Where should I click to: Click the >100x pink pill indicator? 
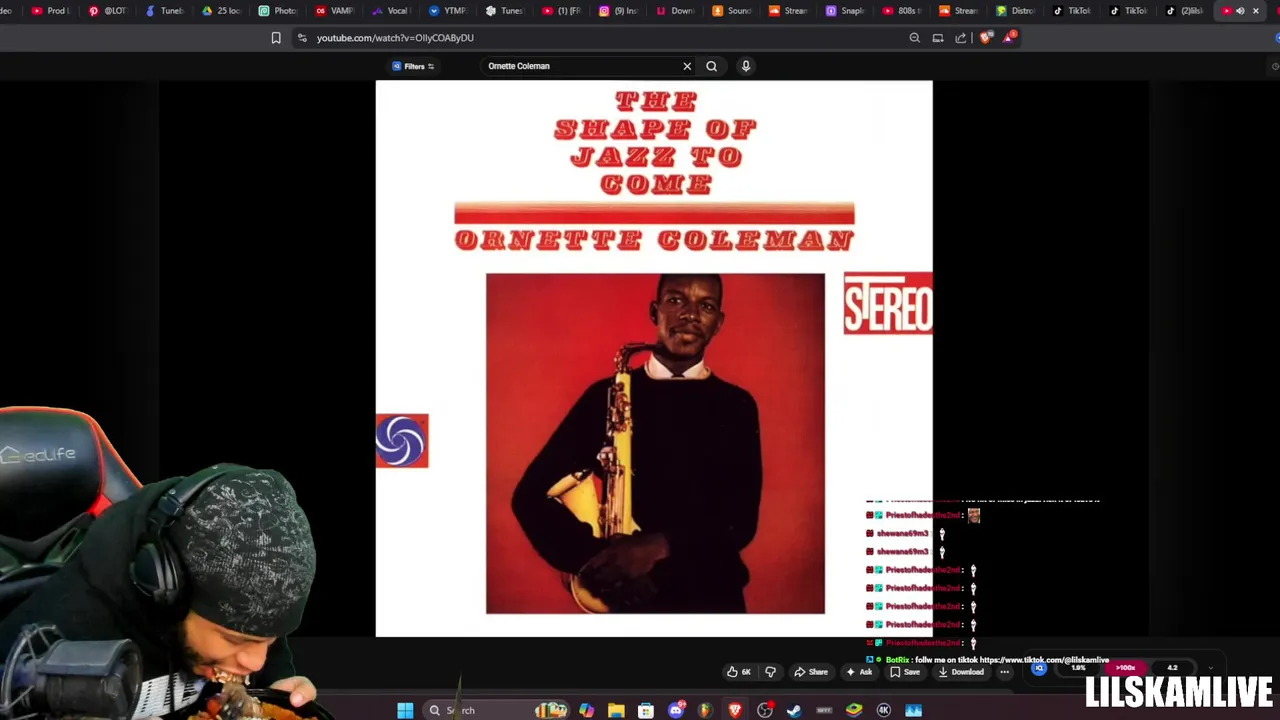coord(1125,668)
